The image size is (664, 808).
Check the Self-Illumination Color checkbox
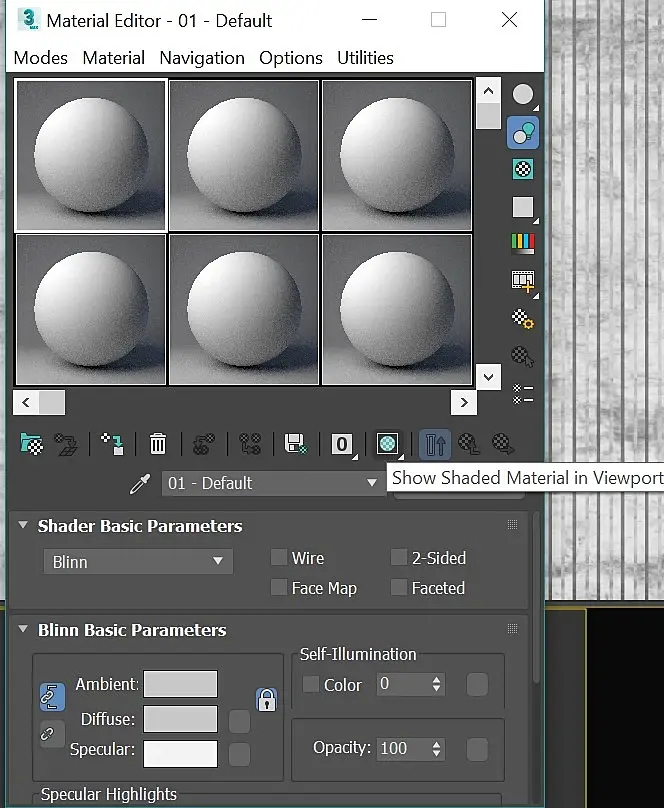click(x=311, y=684)
